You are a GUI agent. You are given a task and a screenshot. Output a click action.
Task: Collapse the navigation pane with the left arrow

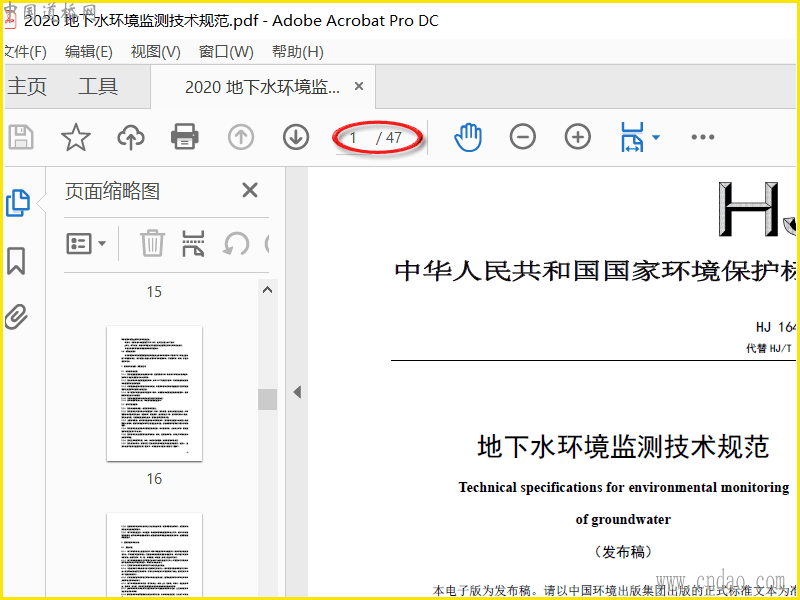coord(297,392)
